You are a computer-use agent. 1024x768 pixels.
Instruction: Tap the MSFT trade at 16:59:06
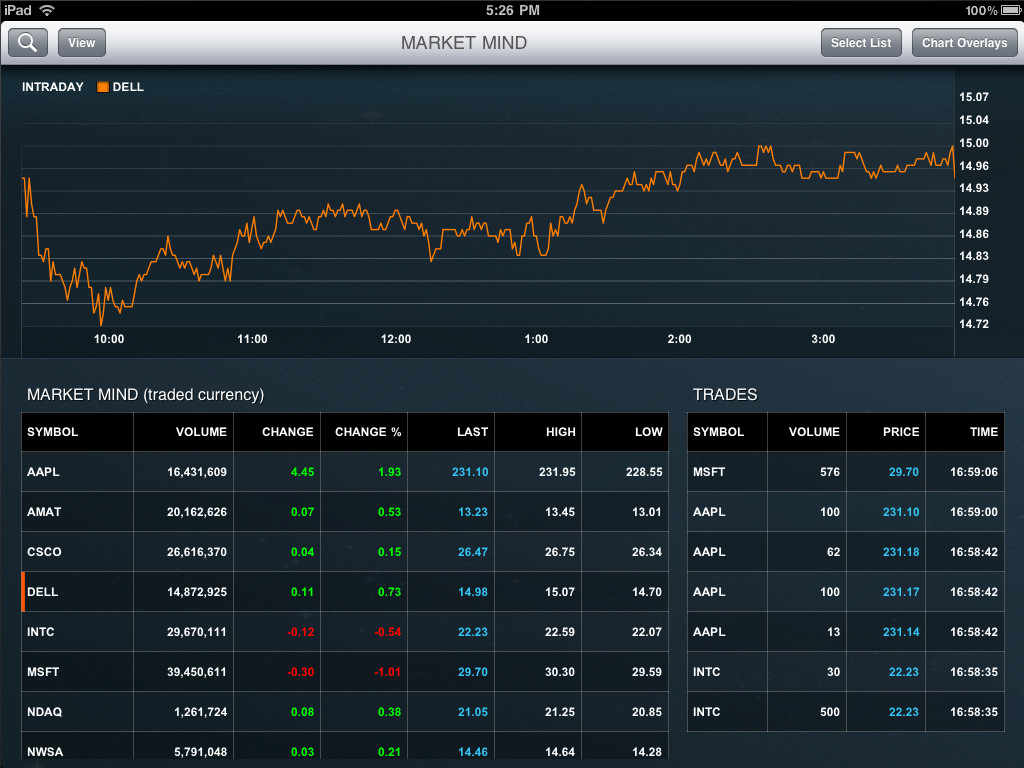(x=848, y=472)
